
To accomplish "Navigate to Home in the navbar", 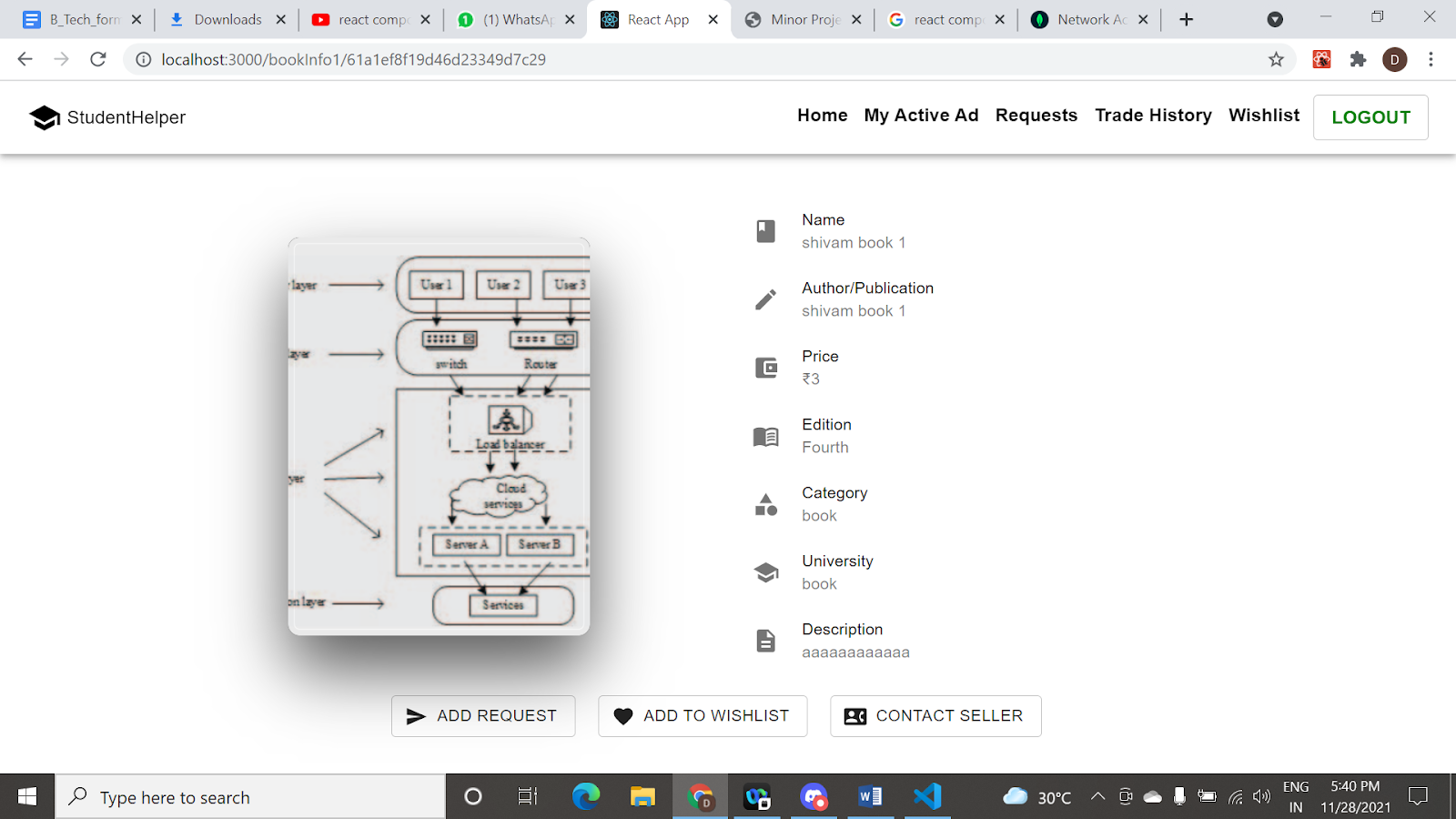I will tap(822, 116).
